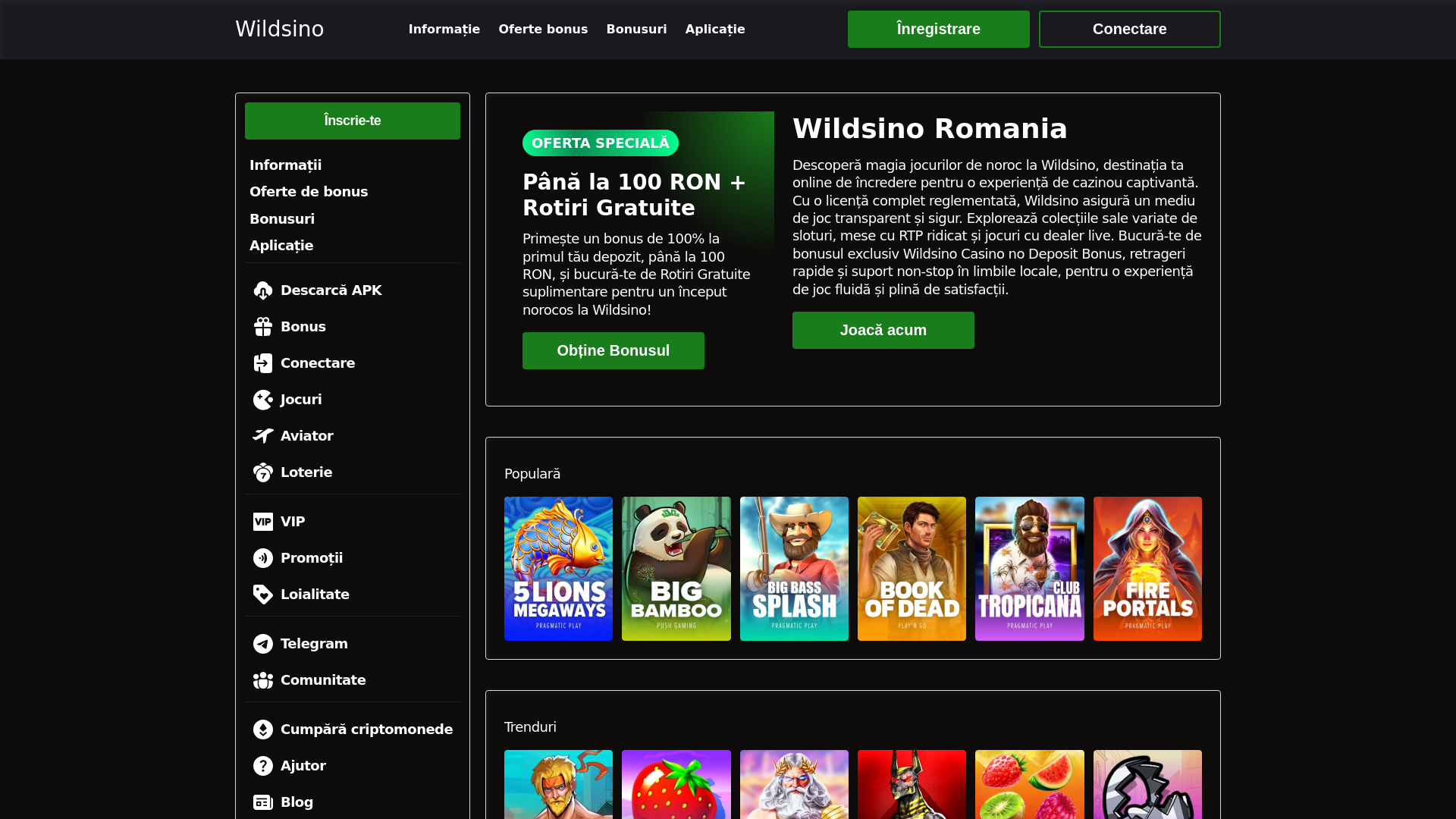Click the Trenduri section heading
Viewport: 1456px width, 819px height.
coord(530,727)
